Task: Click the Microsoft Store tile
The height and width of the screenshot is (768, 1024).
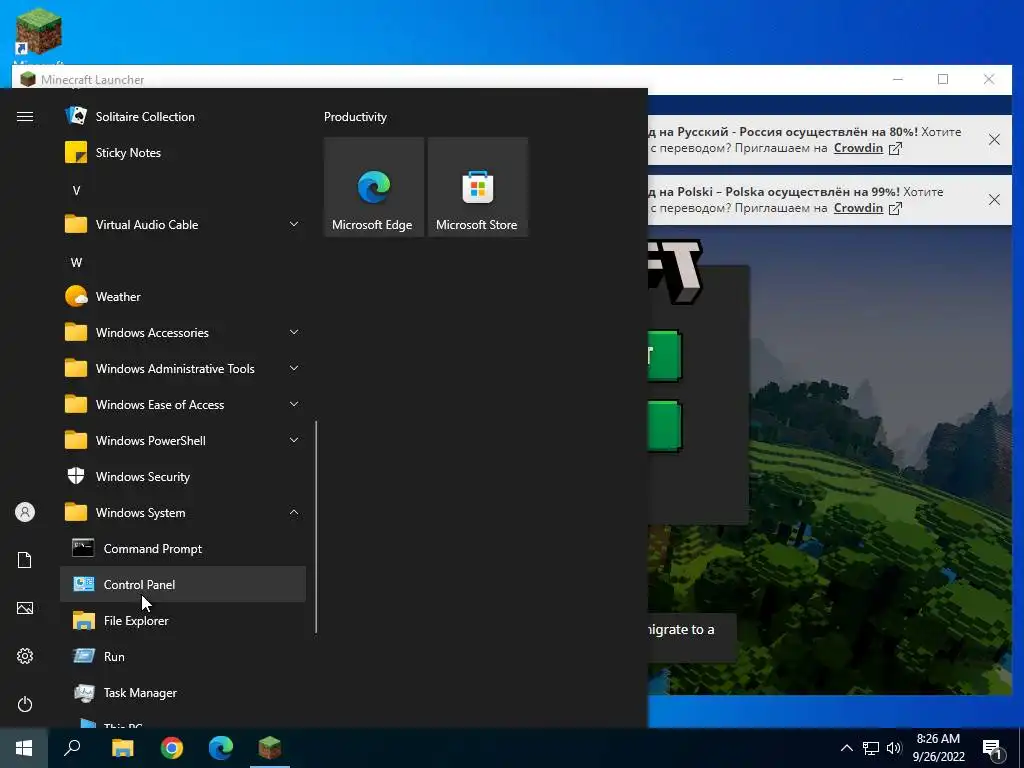Action: pos(477,187)
